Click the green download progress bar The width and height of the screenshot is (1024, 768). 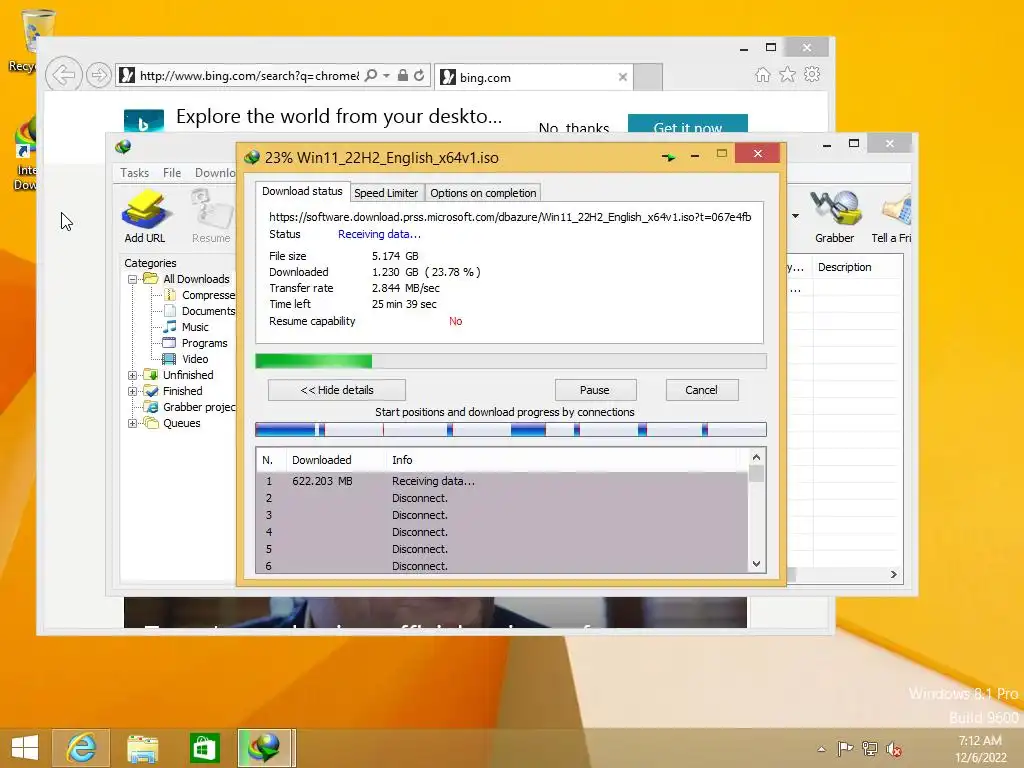[x=511, y=361]
